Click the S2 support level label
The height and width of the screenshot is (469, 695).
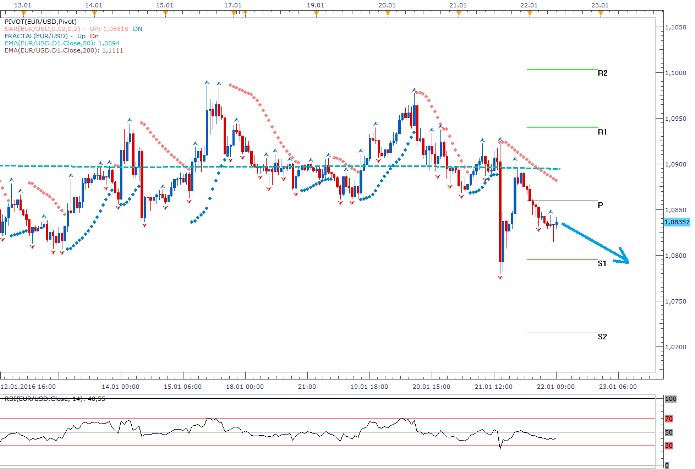pyautogui.click(x=602, y=336)
